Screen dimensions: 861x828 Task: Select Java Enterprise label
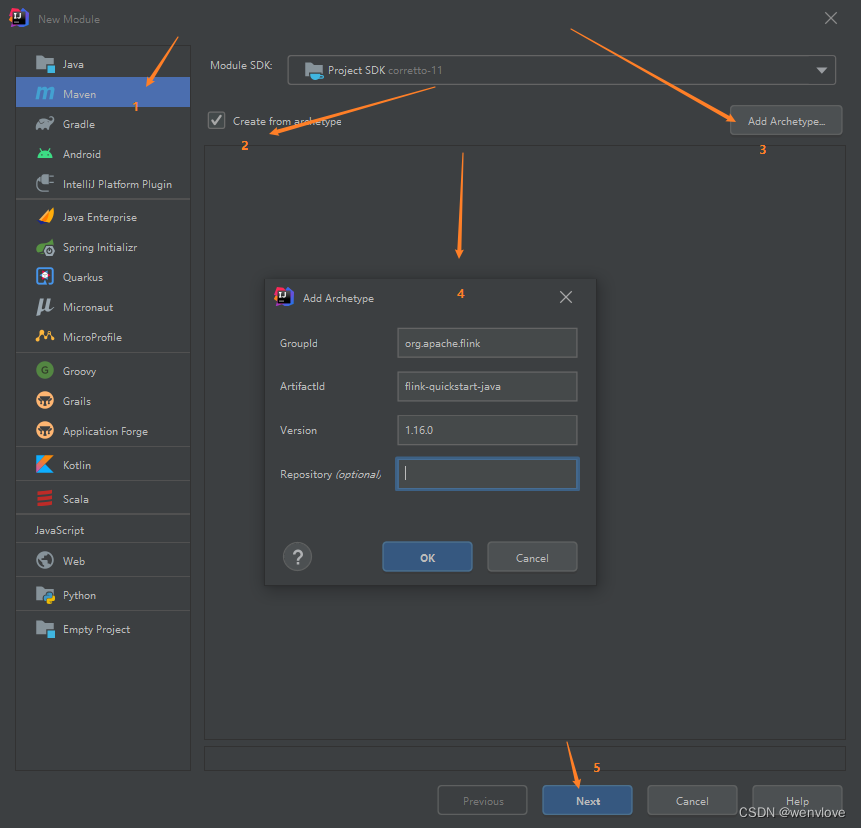pos(99,217)
